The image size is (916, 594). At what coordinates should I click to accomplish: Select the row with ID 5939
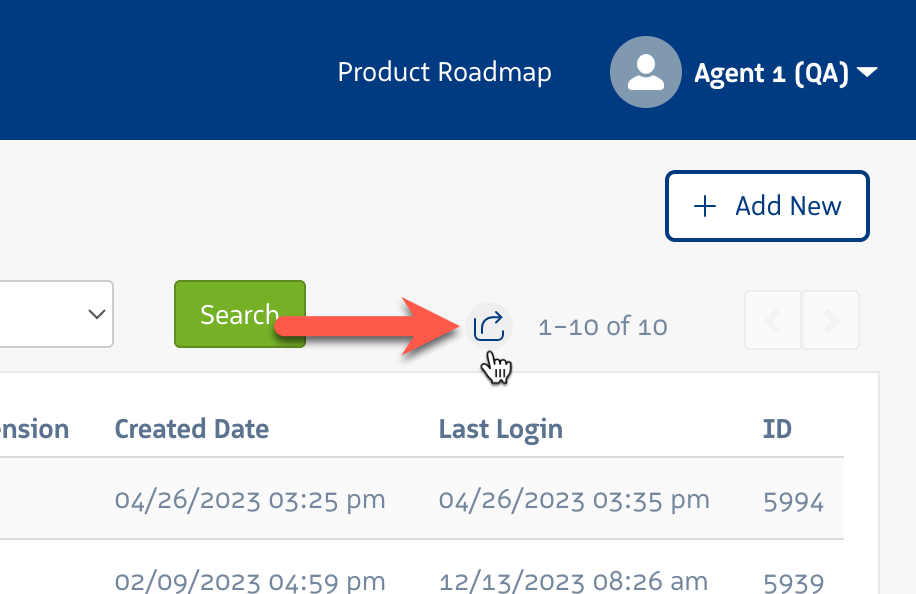pos(793,580)
